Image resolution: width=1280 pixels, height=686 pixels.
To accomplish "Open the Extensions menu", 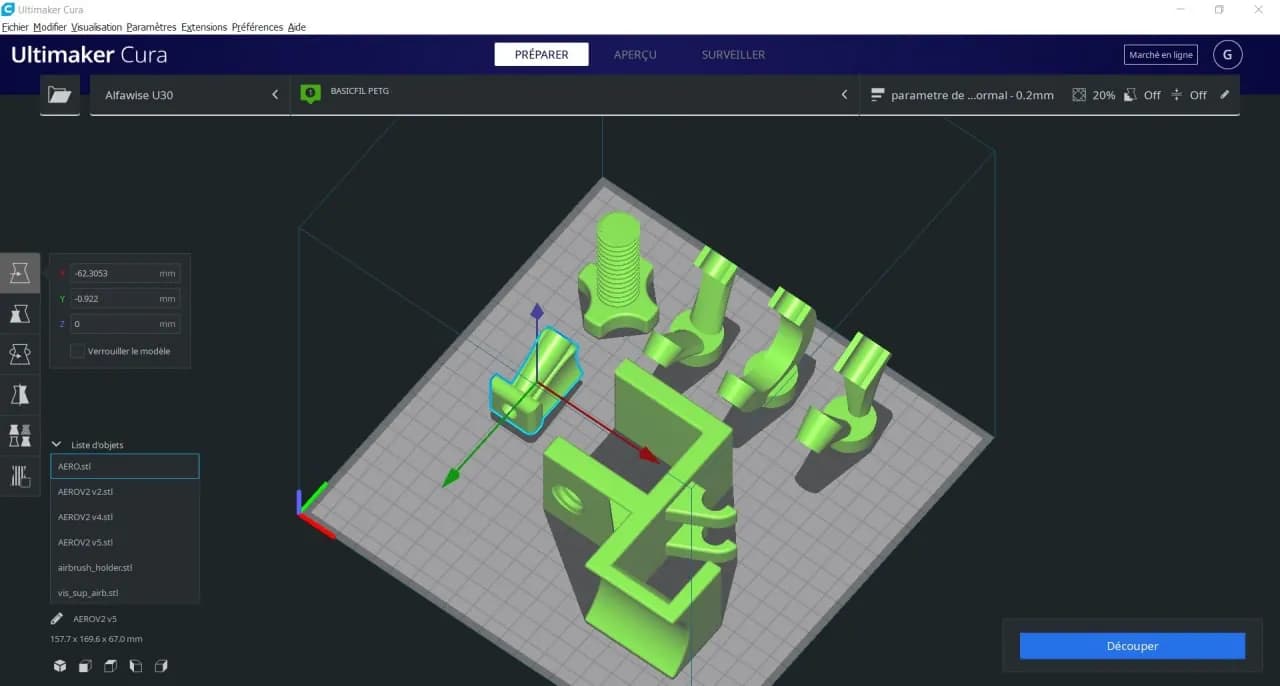I will coord(203,27).
